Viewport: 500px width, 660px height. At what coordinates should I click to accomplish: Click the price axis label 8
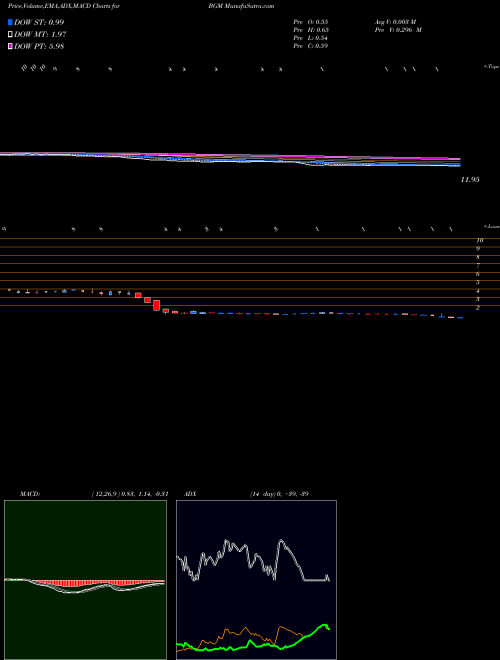click(478, 257)
